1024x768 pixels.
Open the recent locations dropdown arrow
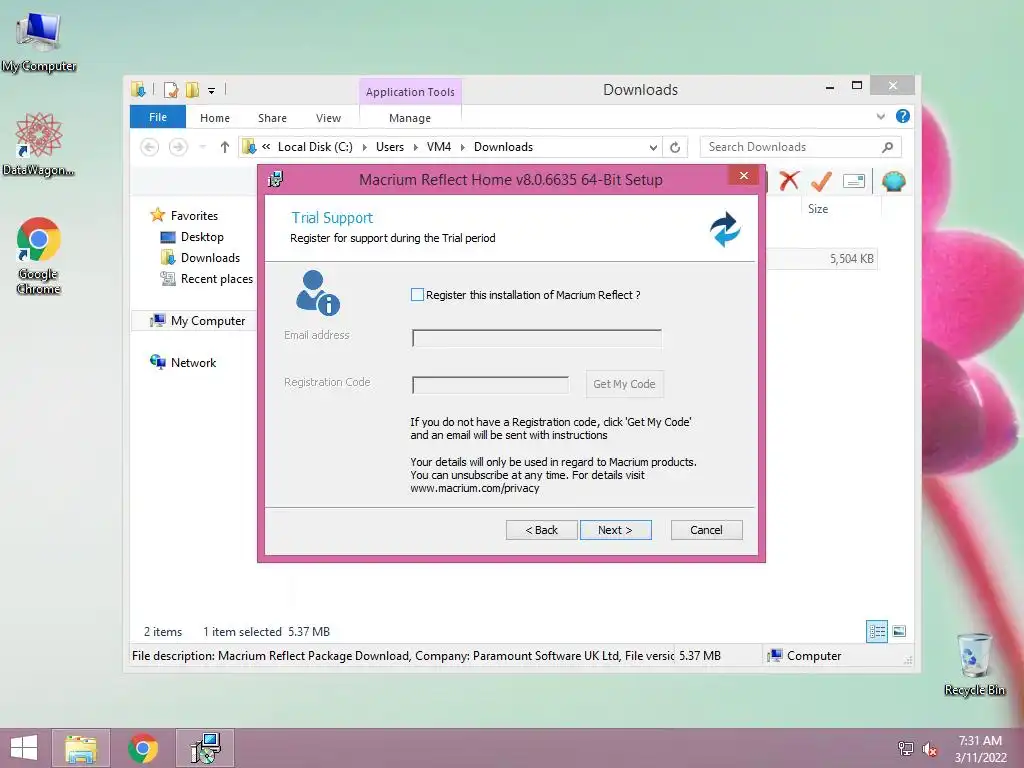coord(202,147)
